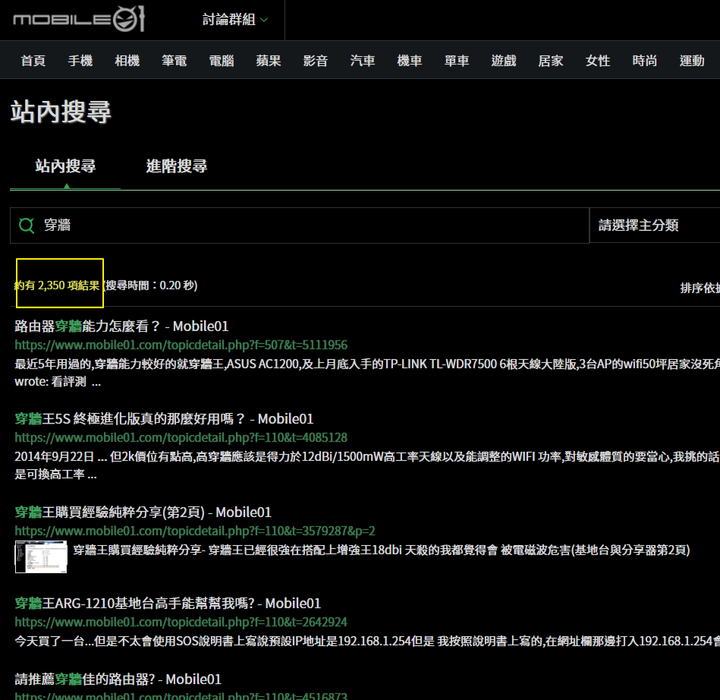Open the 機車 nav section
720x700 pixels.
(410, 60)
